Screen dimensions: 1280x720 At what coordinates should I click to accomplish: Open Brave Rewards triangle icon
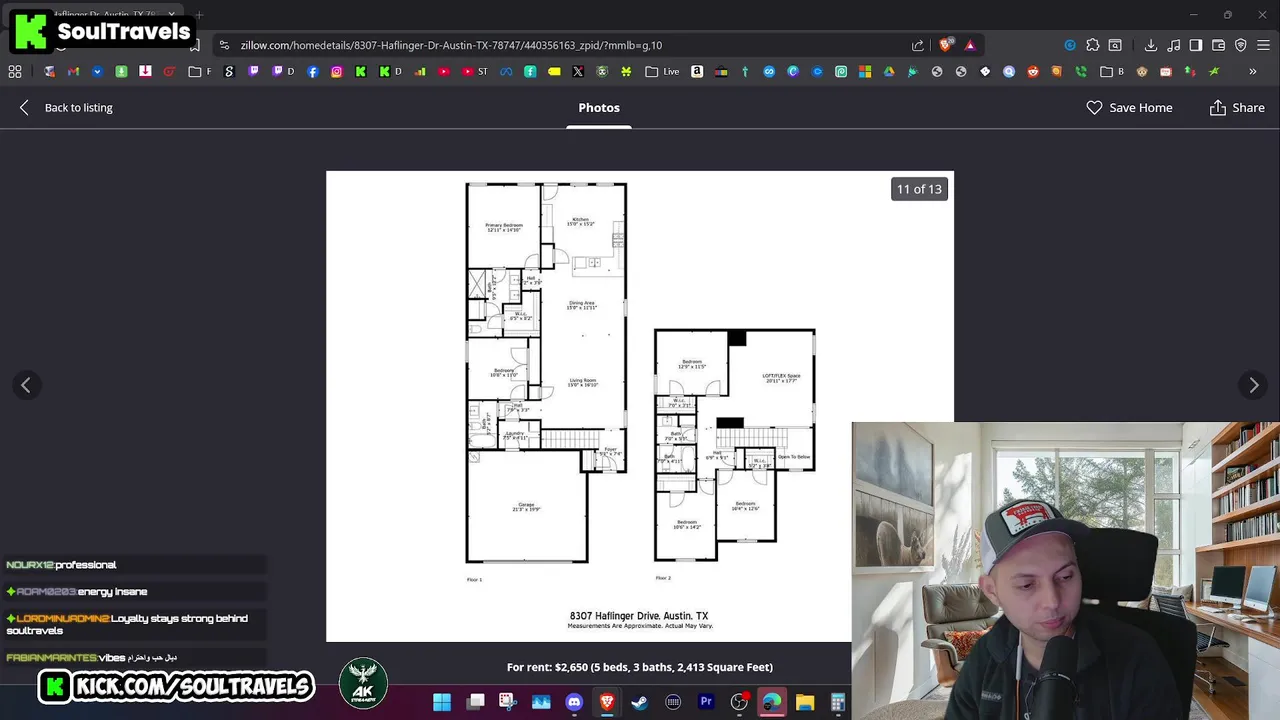tap(969, 45)
